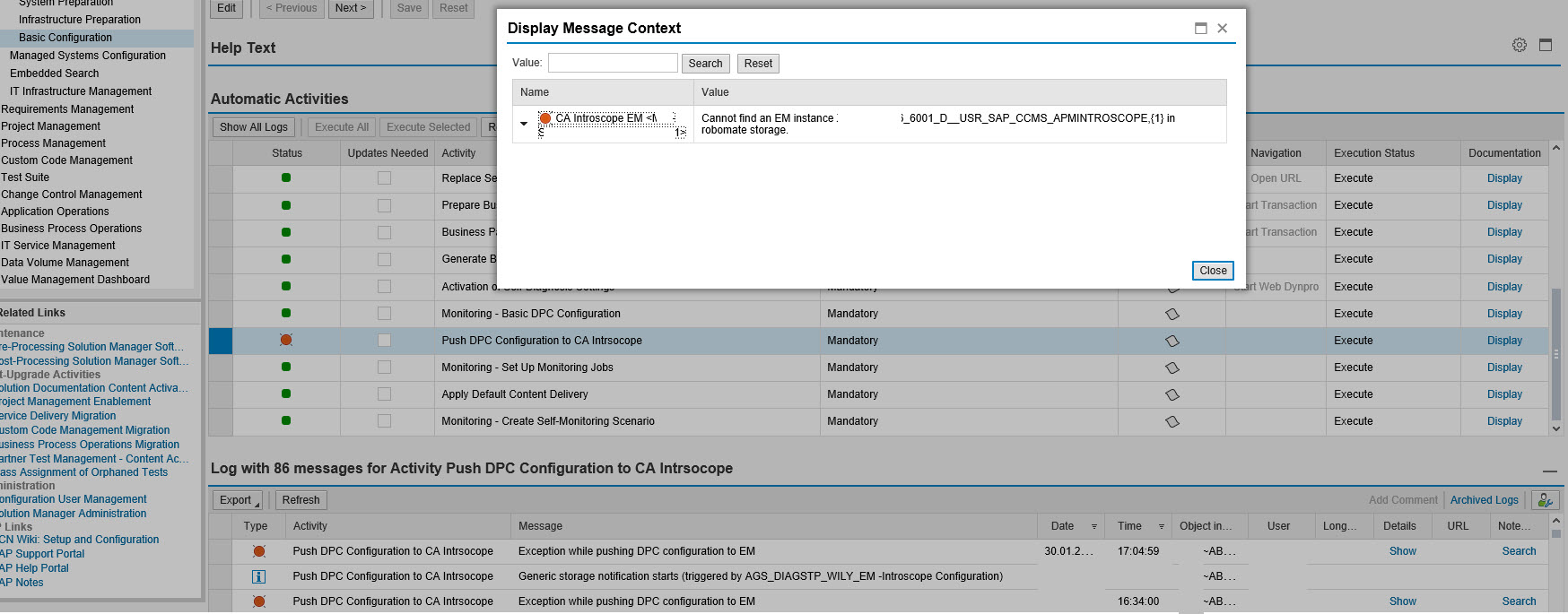Open Embedded Search in the navigation
The height and width of the screenshot is (614, 1568).
coord(55,74)
